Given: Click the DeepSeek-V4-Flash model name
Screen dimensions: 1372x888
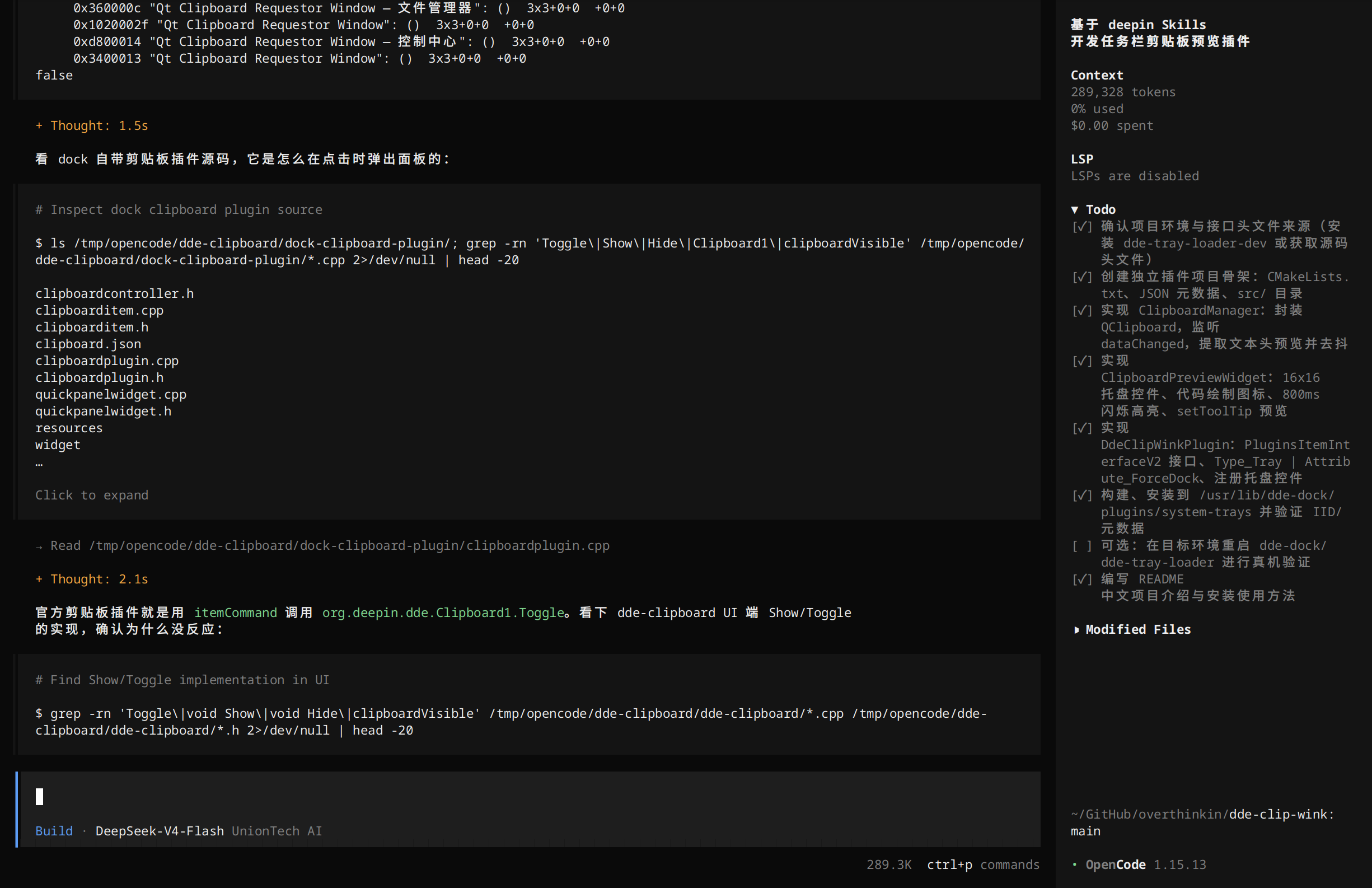Looking at the screenshot, I should pyautogui.click(x=160, y=831).
